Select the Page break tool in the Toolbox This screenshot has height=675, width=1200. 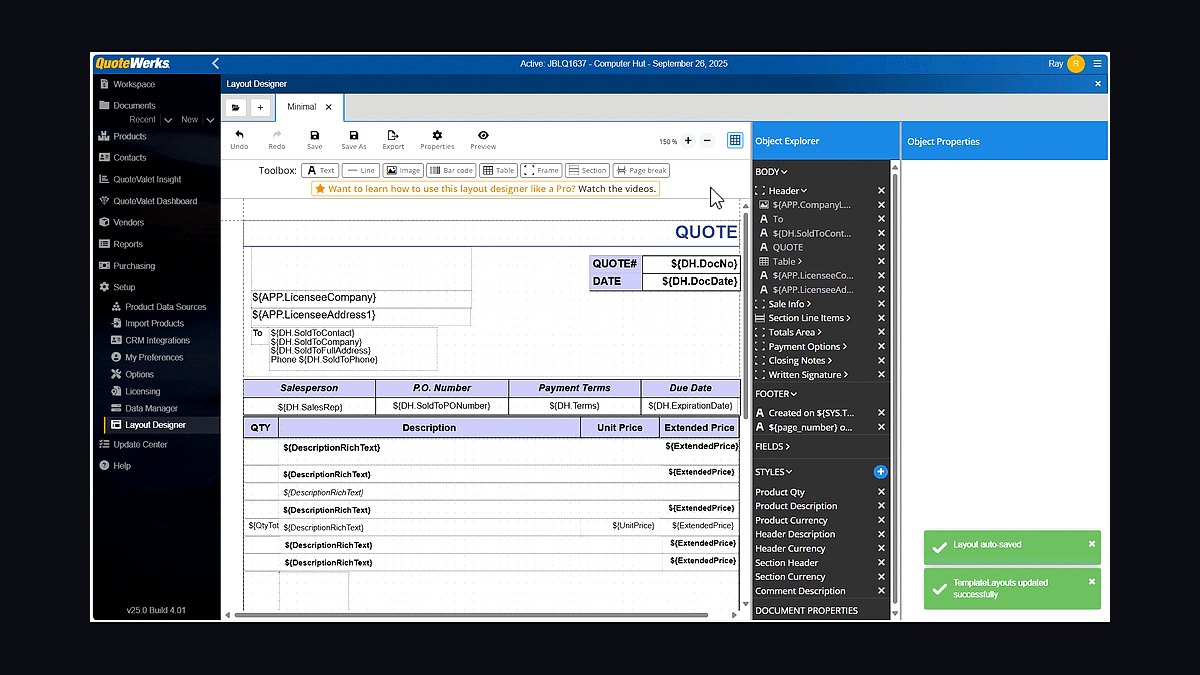(640, 170)
